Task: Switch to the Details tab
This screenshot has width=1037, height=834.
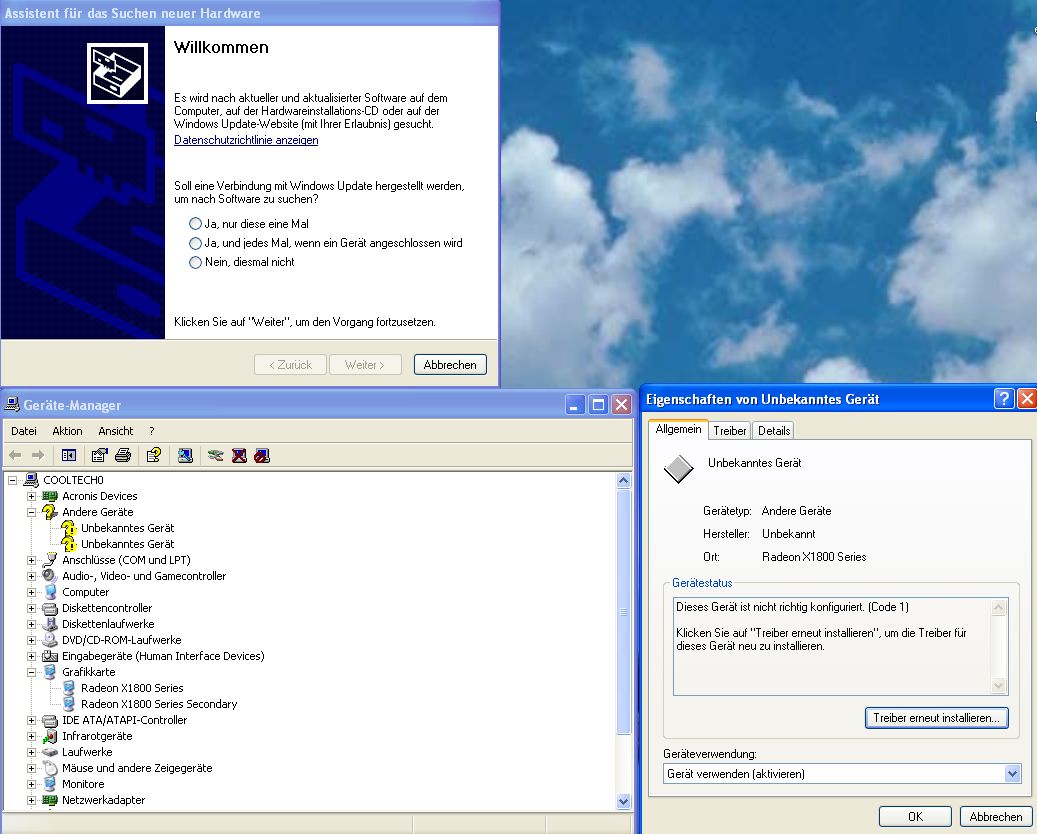Action: point(774,431)
